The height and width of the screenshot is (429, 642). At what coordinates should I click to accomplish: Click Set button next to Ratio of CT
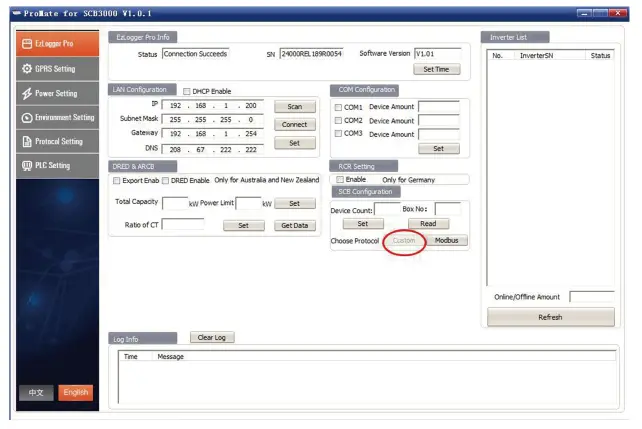pos(244,226)
